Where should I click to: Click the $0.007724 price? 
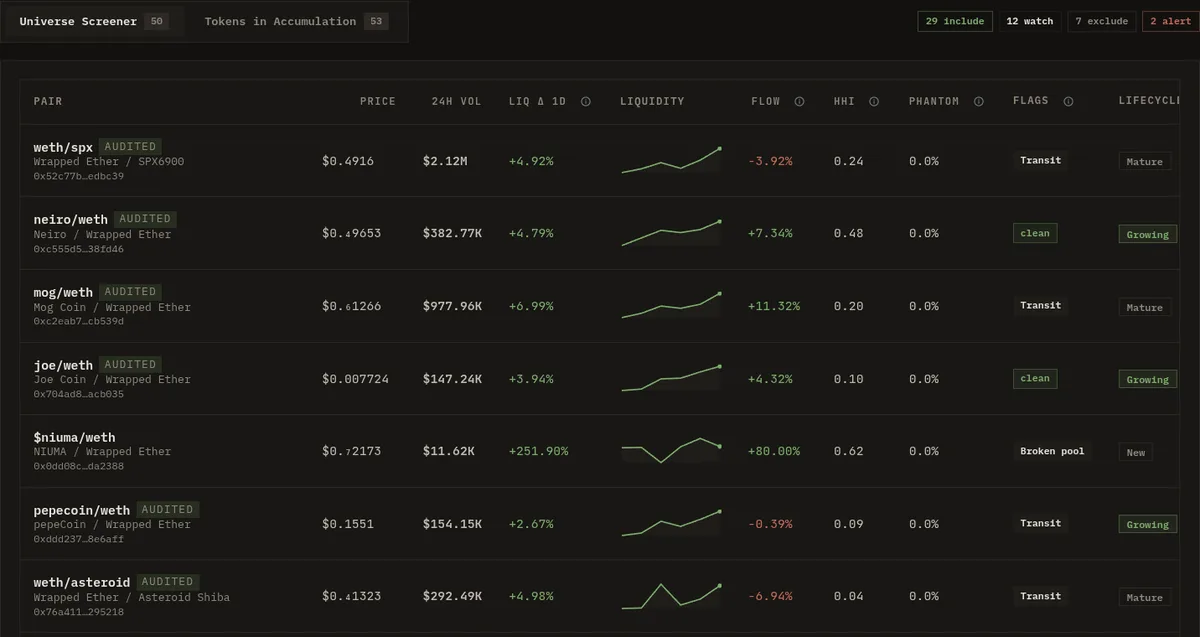[x=356, y=379]
